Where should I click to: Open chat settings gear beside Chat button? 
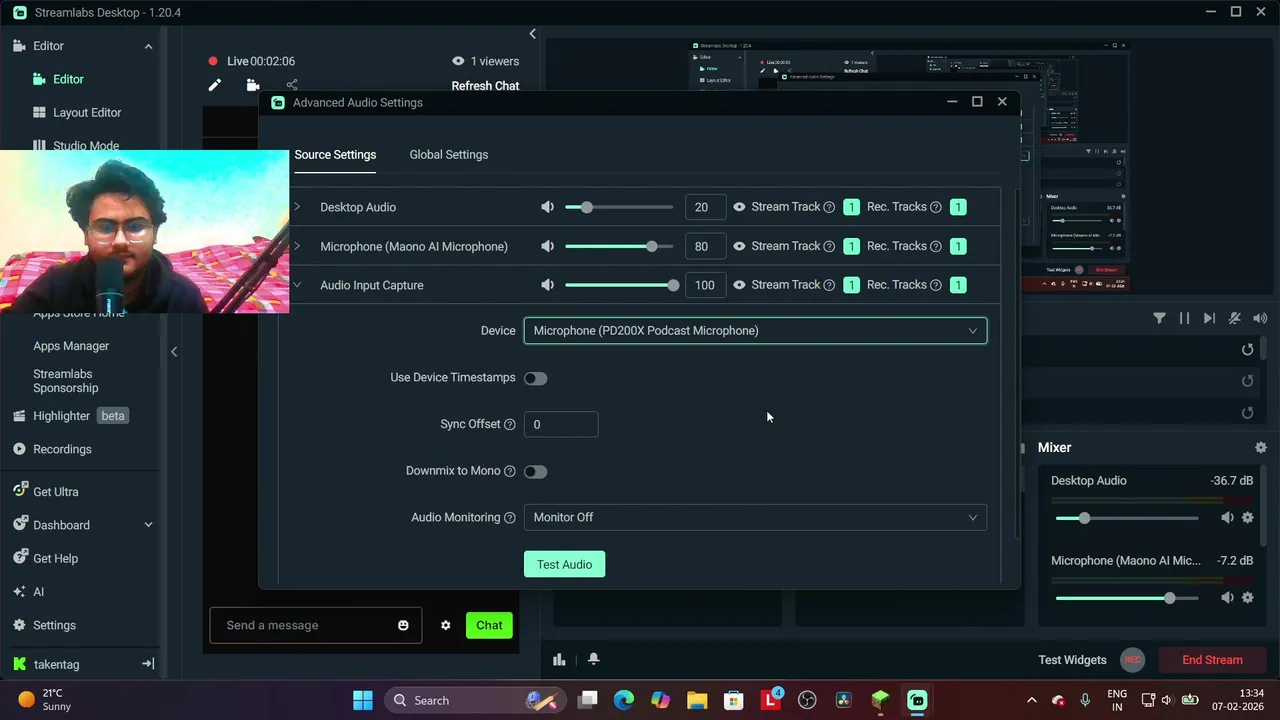(x=446, y=625)
